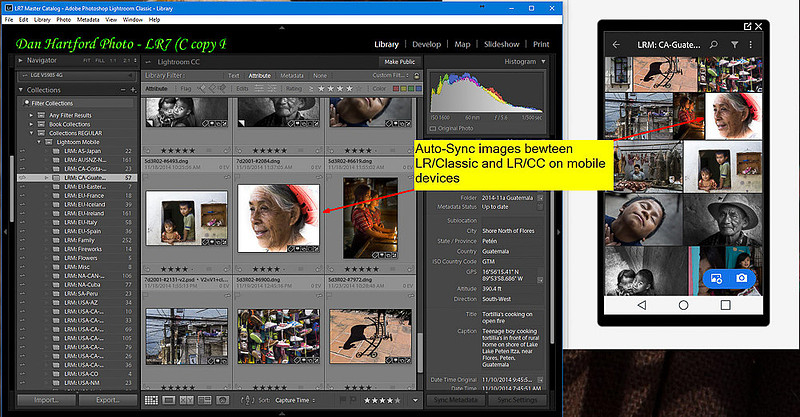Image resolution: width=800 pixels, height=417 pixels.
Task: Click the magnifier in Filter Collections
Action: point(27,103)
